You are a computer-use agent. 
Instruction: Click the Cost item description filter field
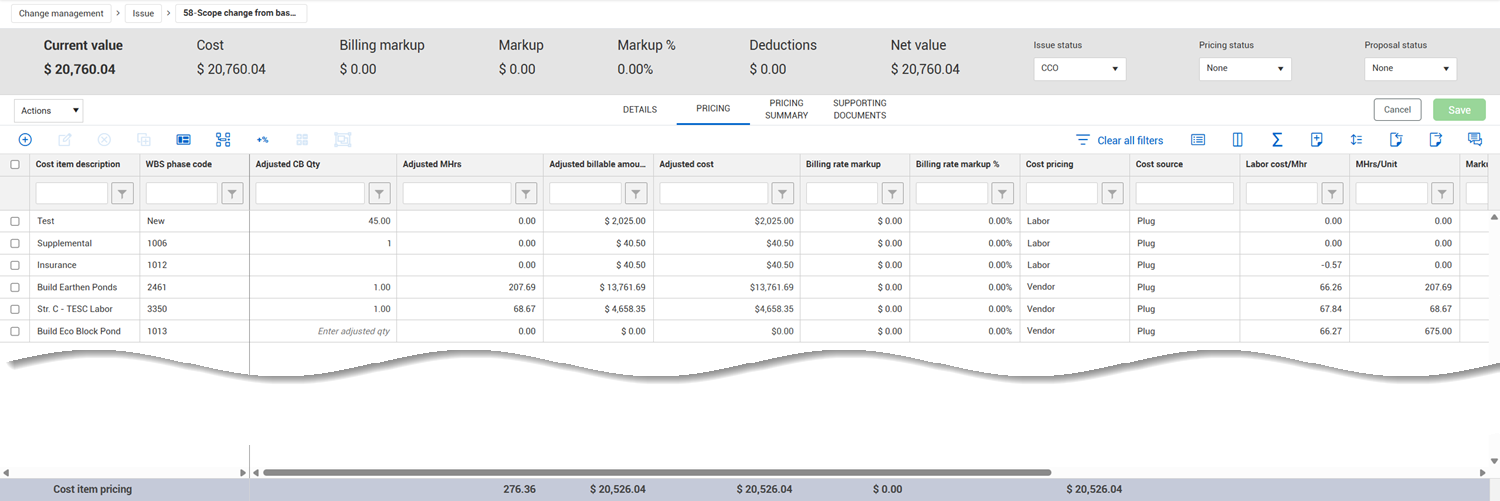pyautogui.click(x=71, y=194)
